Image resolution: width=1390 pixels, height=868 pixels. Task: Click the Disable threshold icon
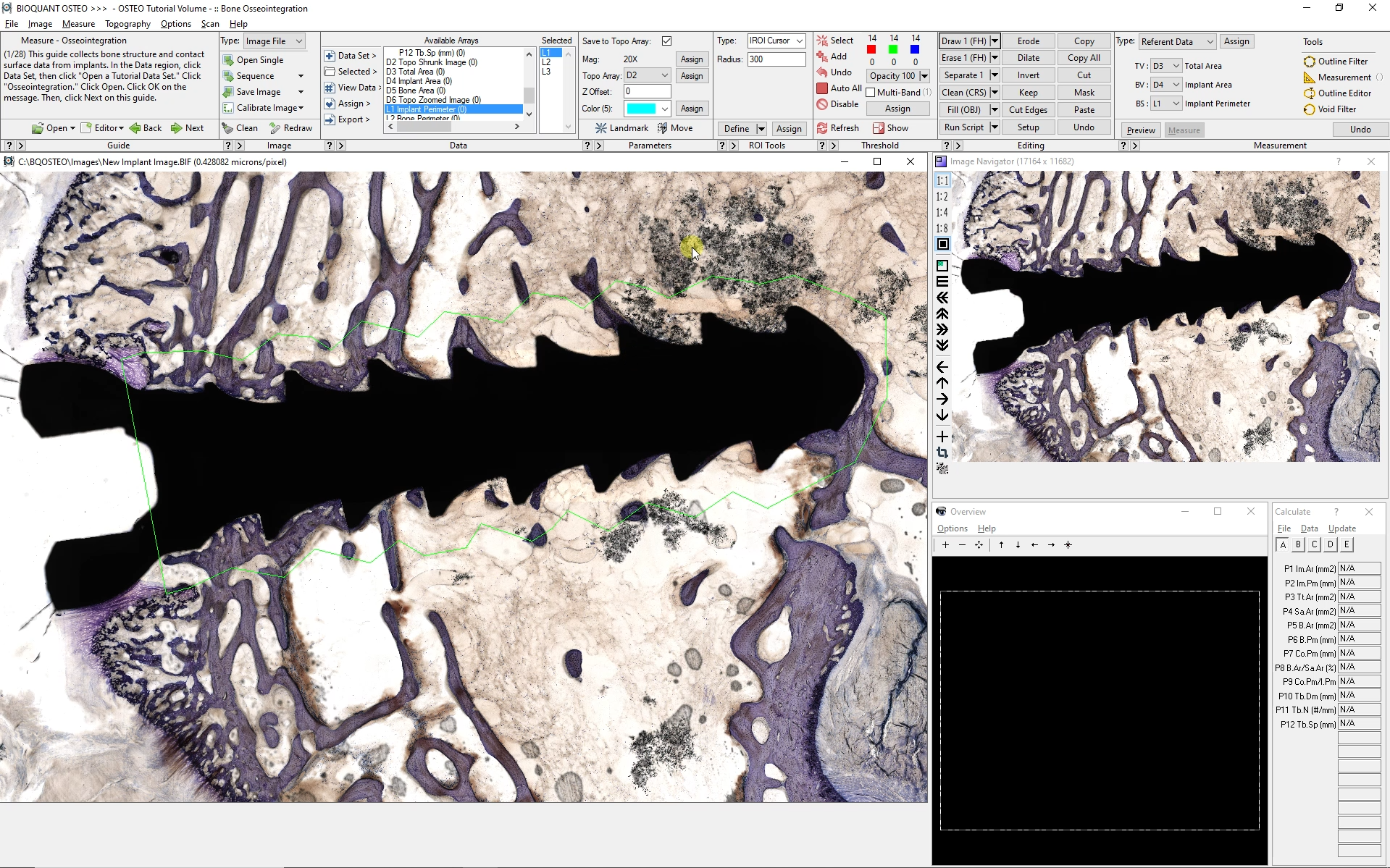point(822,104)
